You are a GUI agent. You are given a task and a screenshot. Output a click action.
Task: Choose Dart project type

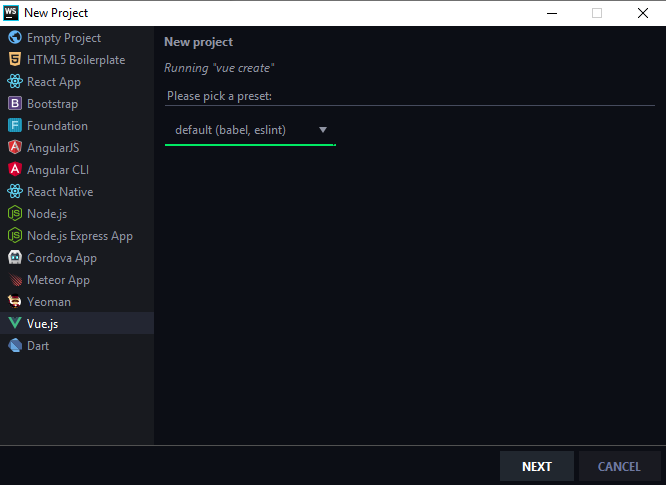point(77,345)
